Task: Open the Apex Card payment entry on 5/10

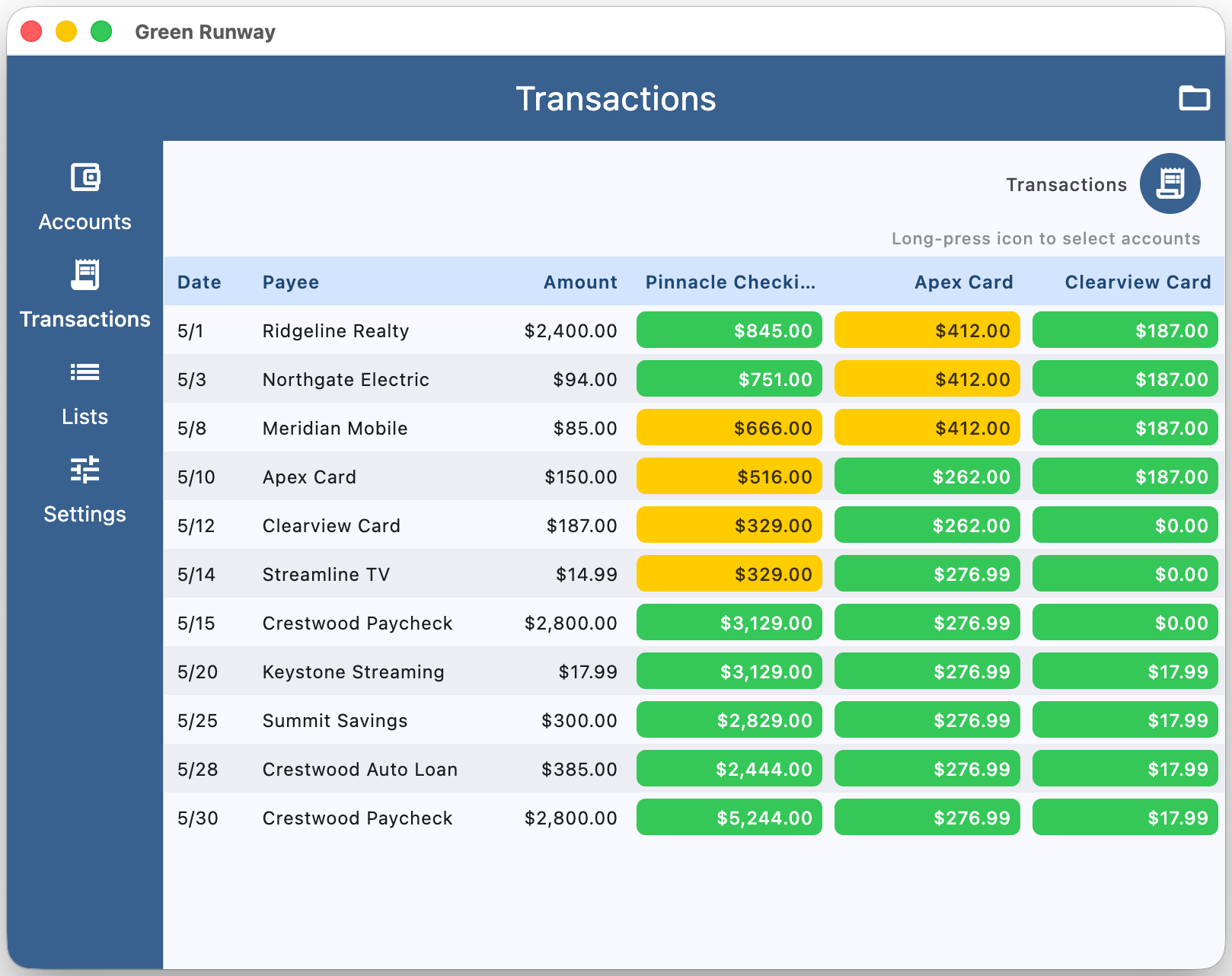Action: 308,476
